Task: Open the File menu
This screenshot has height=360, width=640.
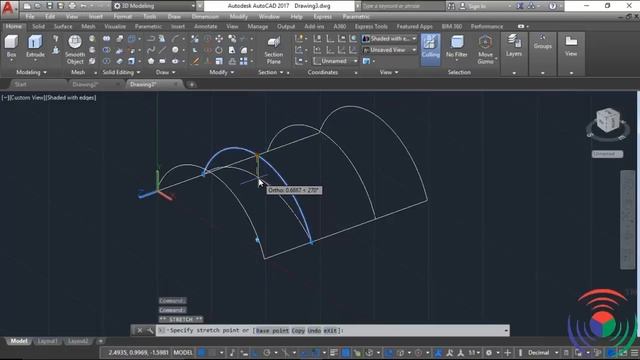Action: click(30, 17)
